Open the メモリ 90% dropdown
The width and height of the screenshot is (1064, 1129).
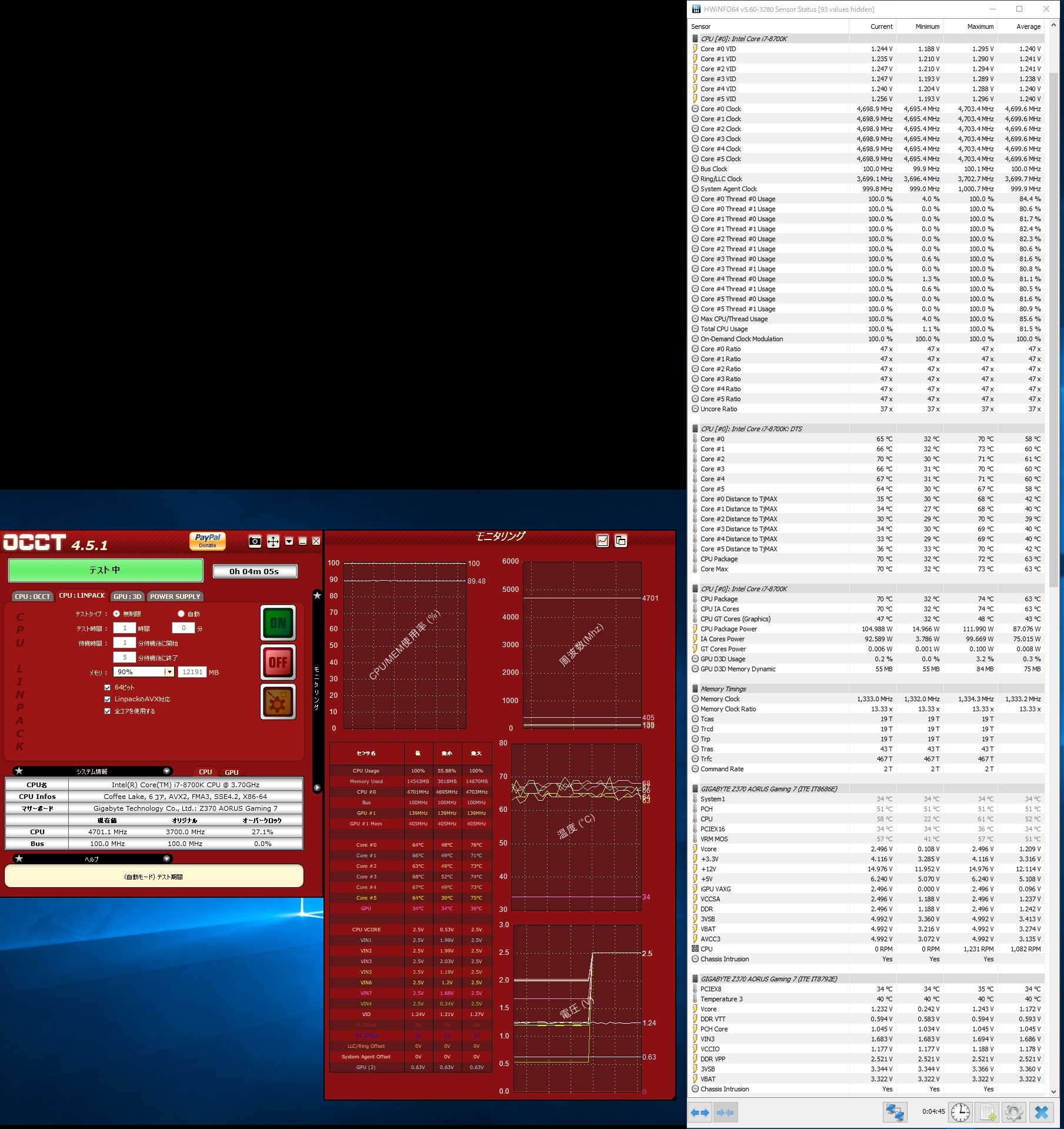pyautogui.click(x=169, y=672)
